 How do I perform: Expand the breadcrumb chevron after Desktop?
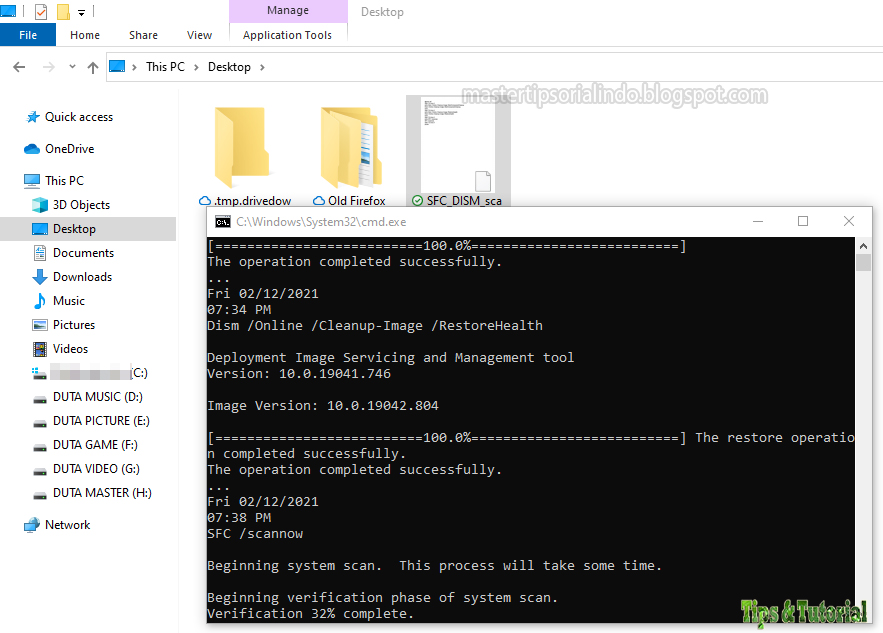(x=261, y=66)
